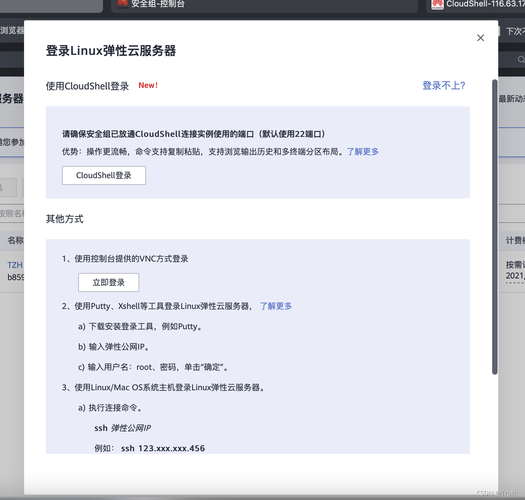
Task: Click the 使用CloudShell登录 heading
Action: 87,86
